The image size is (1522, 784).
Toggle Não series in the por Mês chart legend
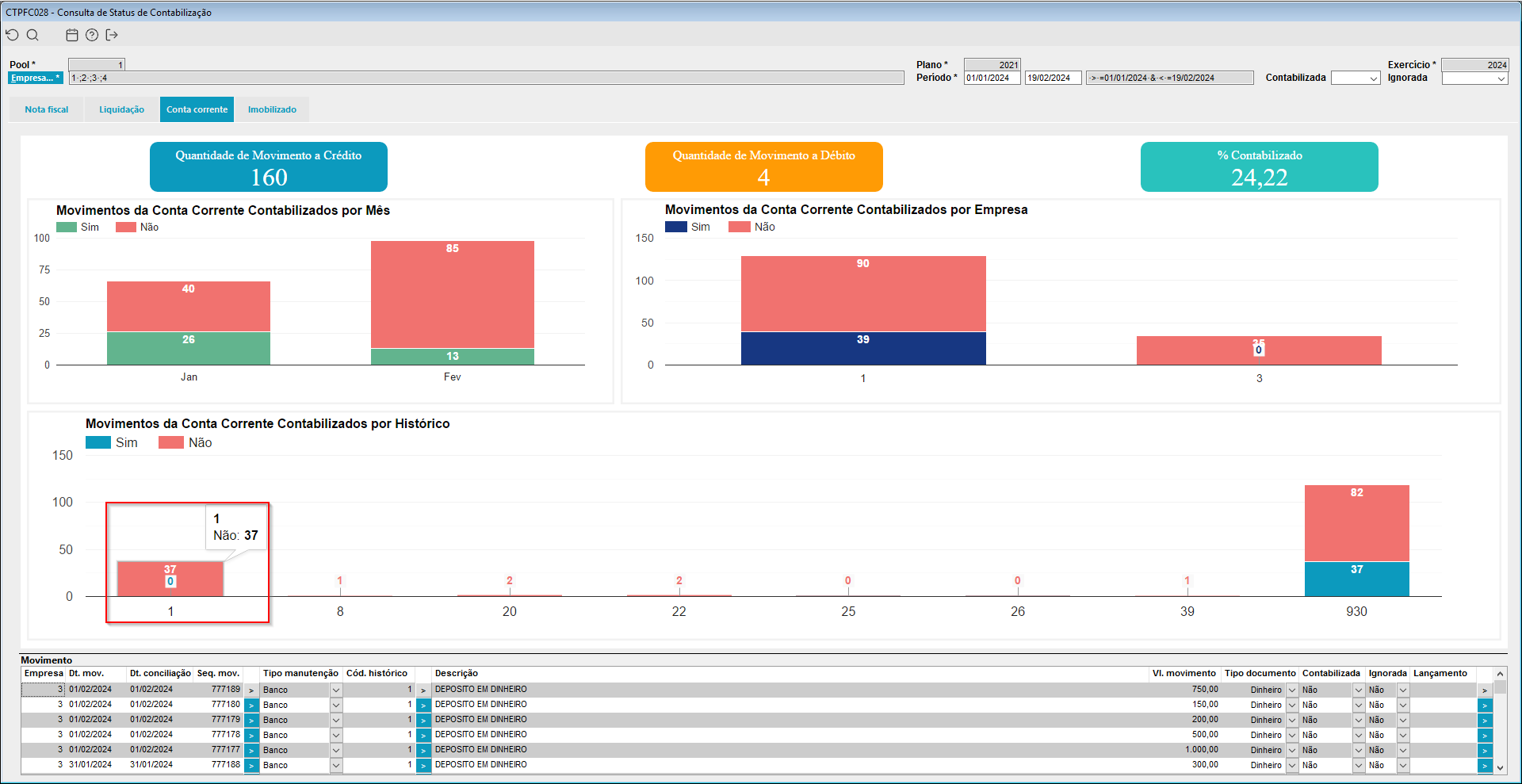point(137,228)
